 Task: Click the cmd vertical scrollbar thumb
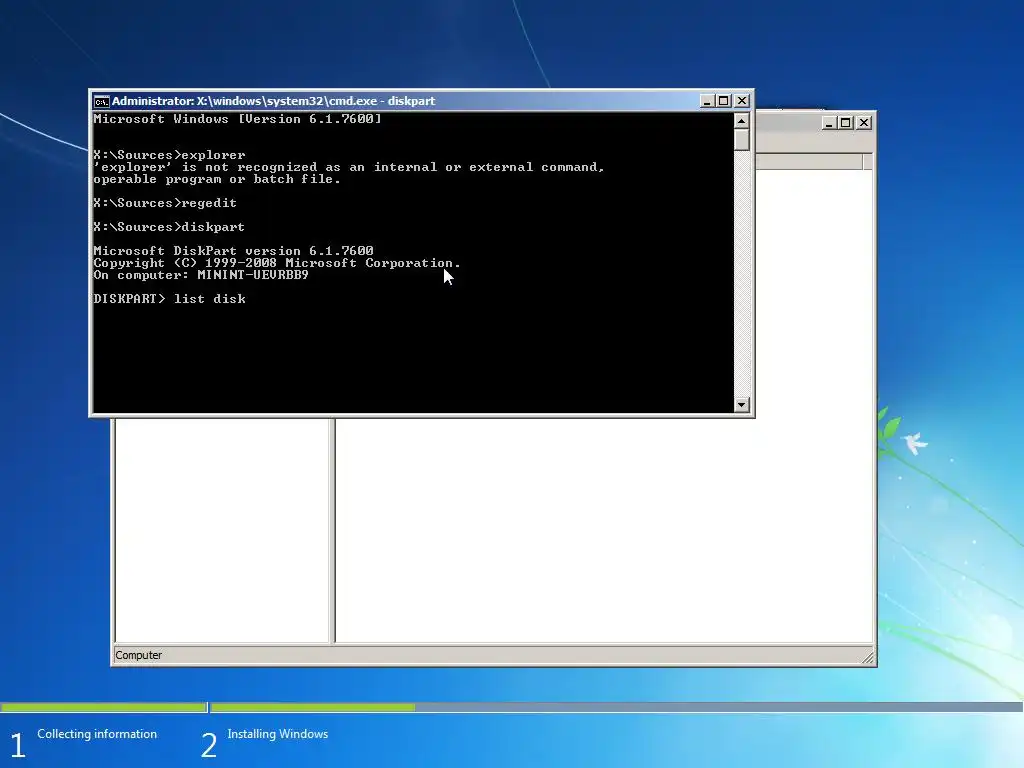741,140
